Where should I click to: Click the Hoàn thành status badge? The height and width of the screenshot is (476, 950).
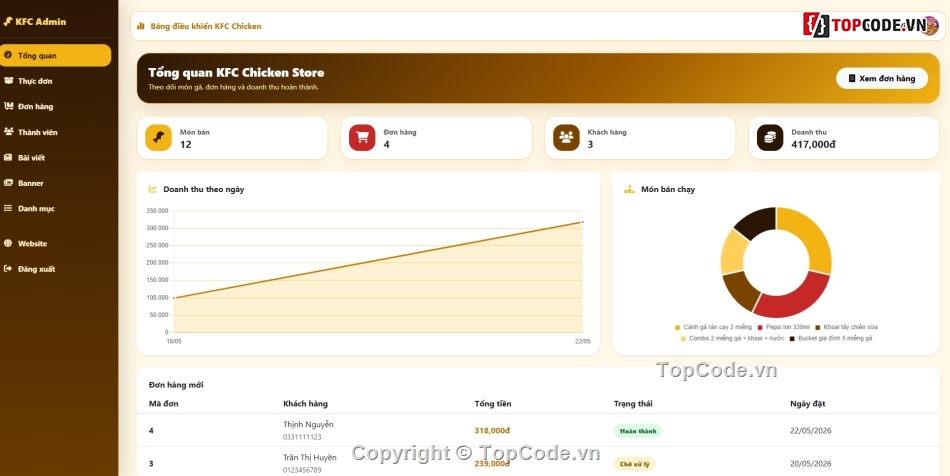click(x=638, y=431)
